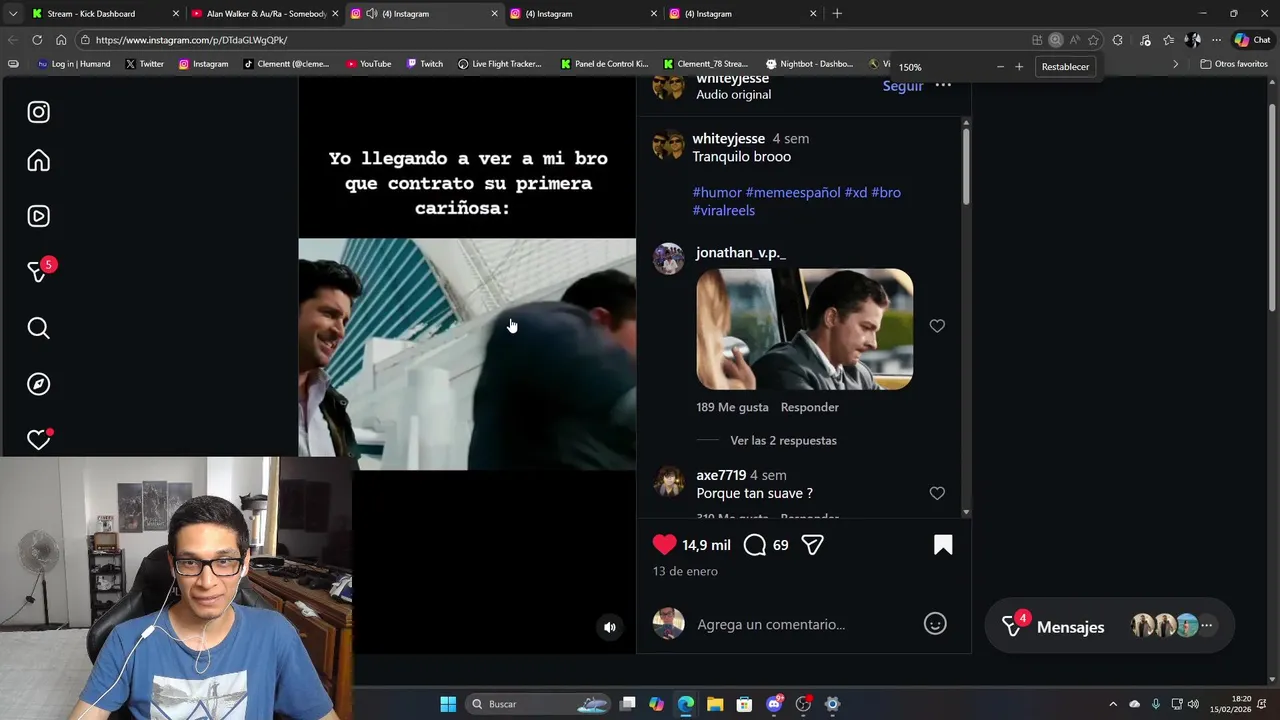Image resolution: width=1280 pixels, height=720 pixels.
Task: Click the address bar URL
Action: click(191, 40)
